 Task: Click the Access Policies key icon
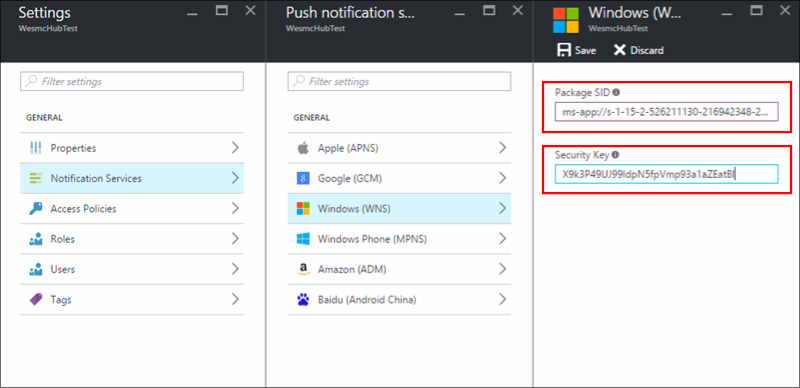click(36, 208)
